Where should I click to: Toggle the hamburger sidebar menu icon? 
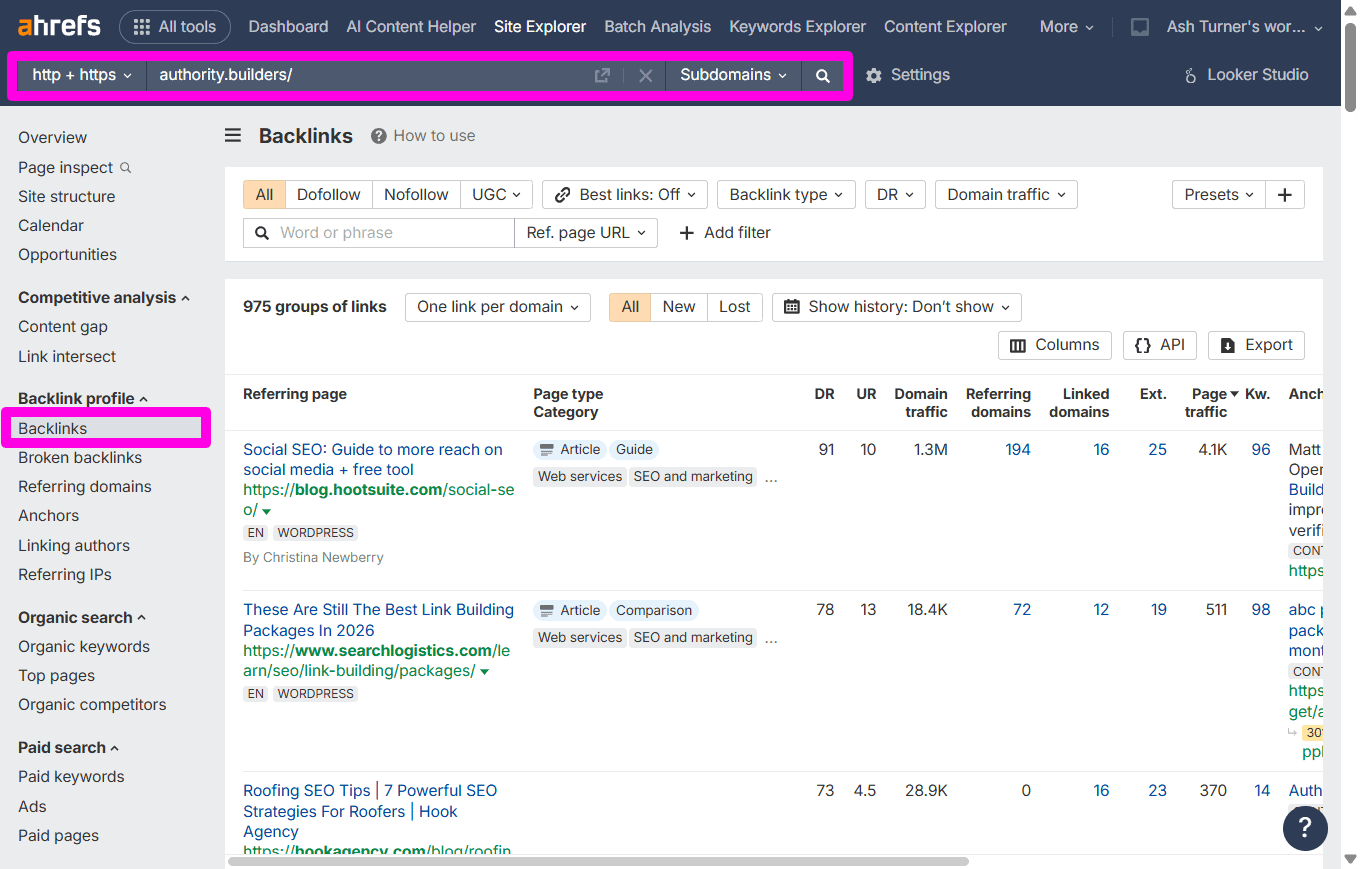[x=233, y=135]
